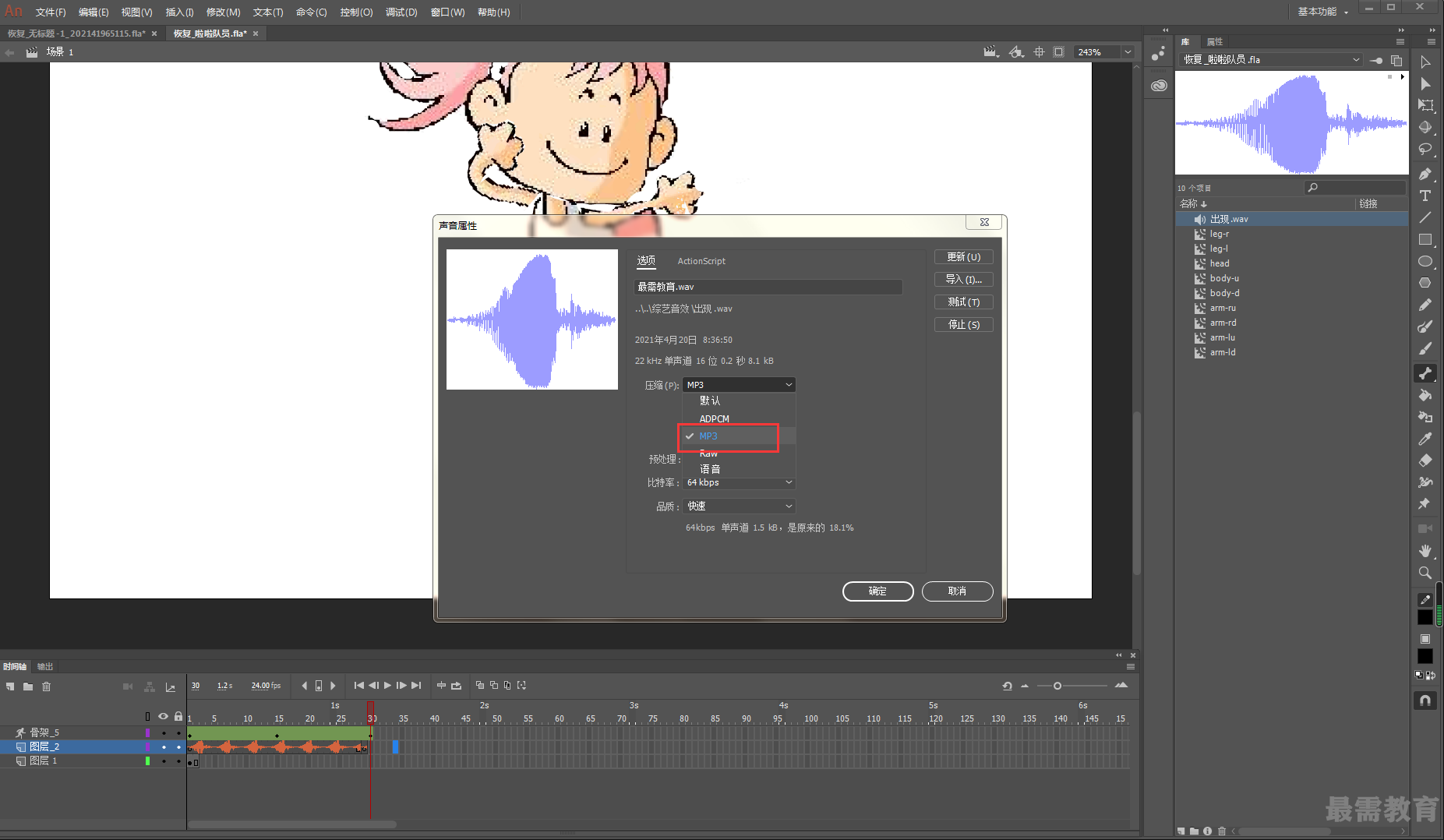Image resolution: width=1444 pixels, height=840 pixels.
Task: Select the Line tool
Action: [1425, 217]
